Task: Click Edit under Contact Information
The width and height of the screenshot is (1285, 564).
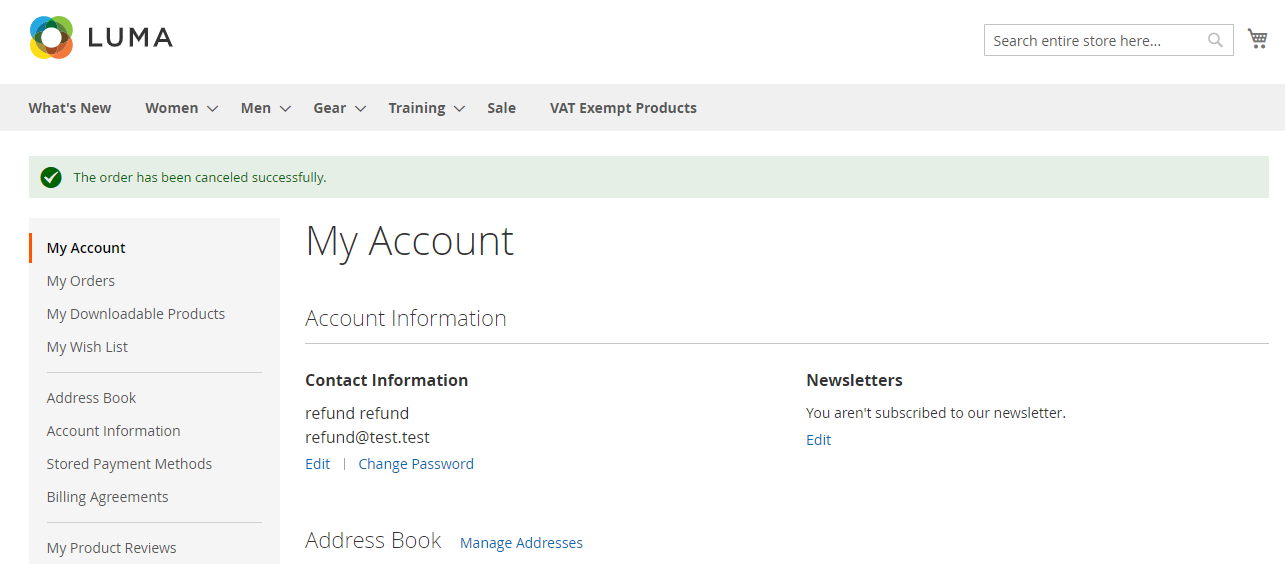Action: pyautogui.click(x=317, y=464)
